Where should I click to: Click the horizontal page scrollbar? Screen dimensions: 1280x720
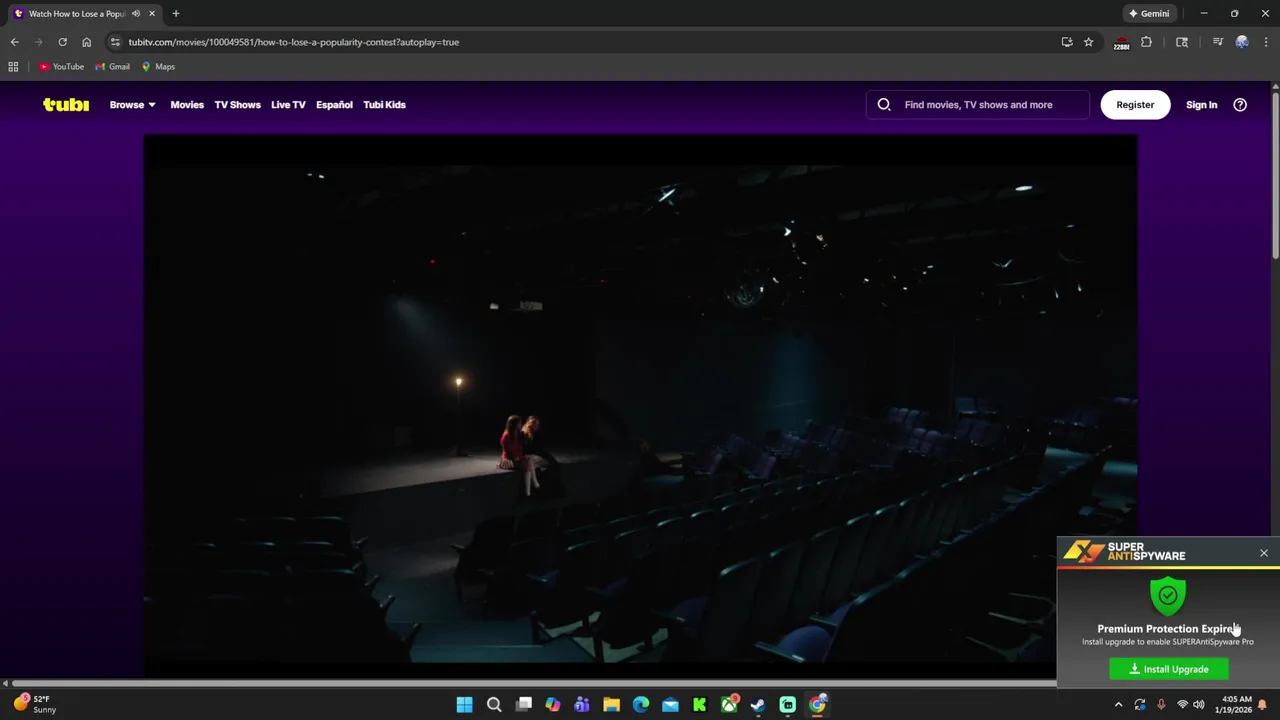(534, 684)
